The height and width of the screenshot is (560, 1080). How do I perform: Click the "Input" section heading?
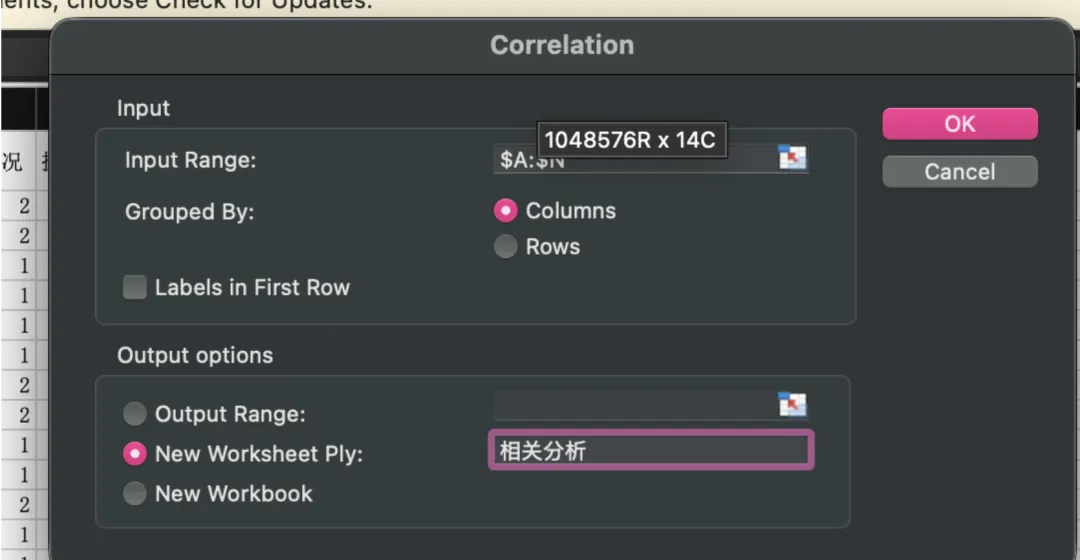pos(143,108)
